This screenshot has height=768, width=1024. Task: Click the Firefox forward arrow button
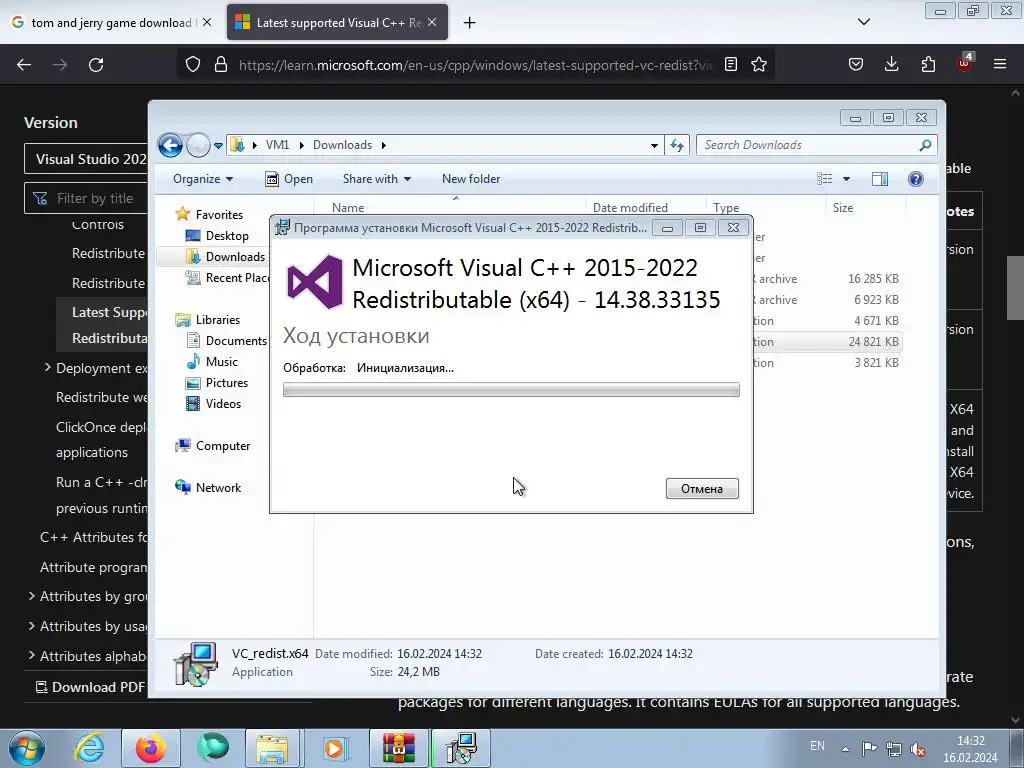[60, 65]
